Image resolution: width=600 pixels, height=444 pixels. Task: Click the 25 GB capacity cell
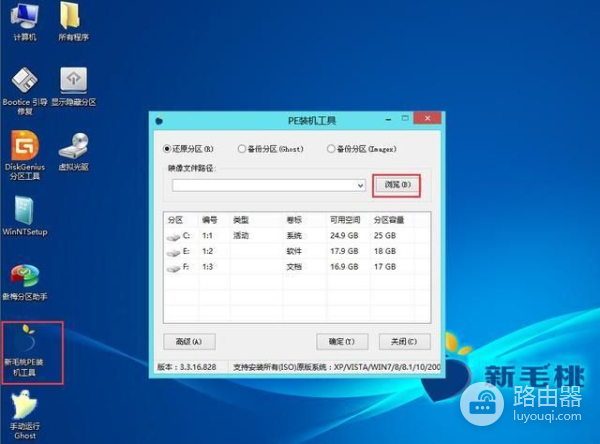pos(385,236)
